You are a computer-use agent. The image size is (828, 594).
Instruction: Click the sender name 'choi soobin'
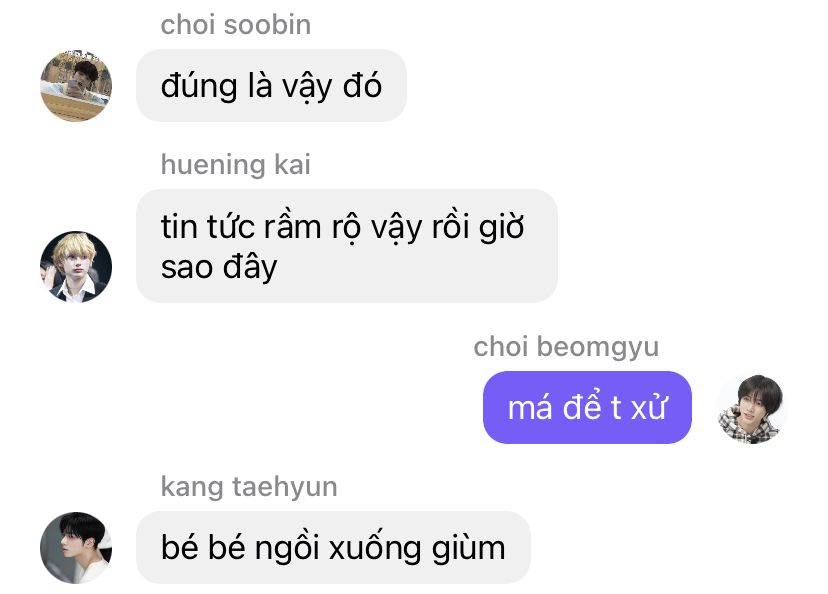click(x=236, y=25)
